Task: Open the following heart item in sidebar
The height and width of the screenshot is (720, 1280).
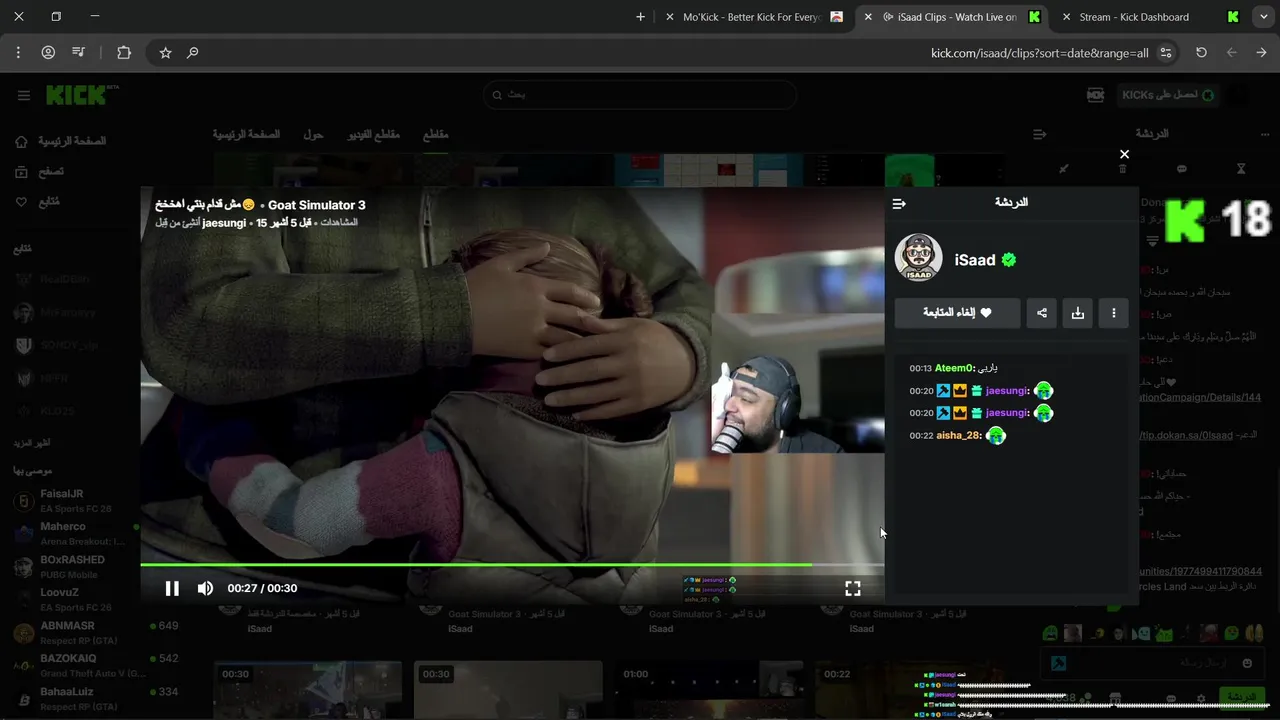Action: (37, 202)
